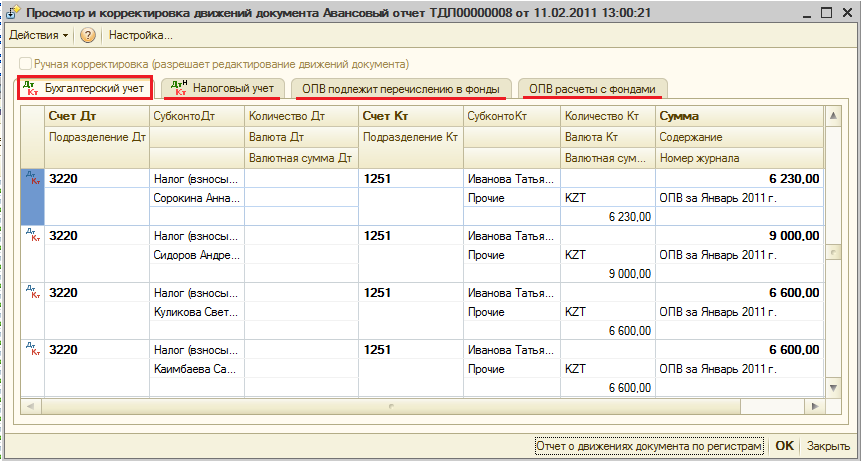Viewport: 861px width, 461px height.
Task: Click the Закрыть button
Action: click(x=828, y=446)
